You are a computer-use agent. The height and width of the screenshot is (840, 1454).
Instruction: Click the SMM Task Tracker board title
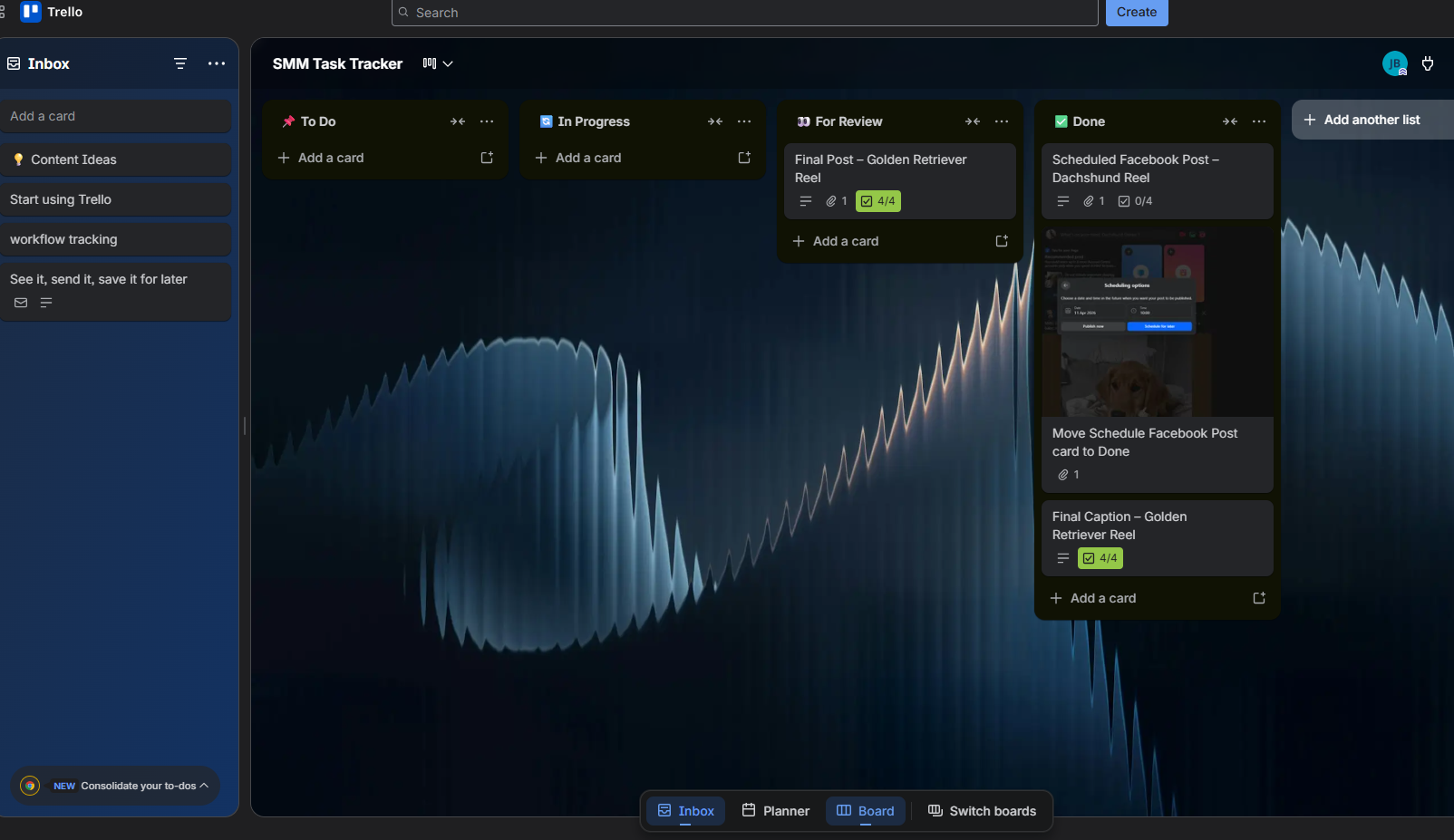tap(337, 63)
